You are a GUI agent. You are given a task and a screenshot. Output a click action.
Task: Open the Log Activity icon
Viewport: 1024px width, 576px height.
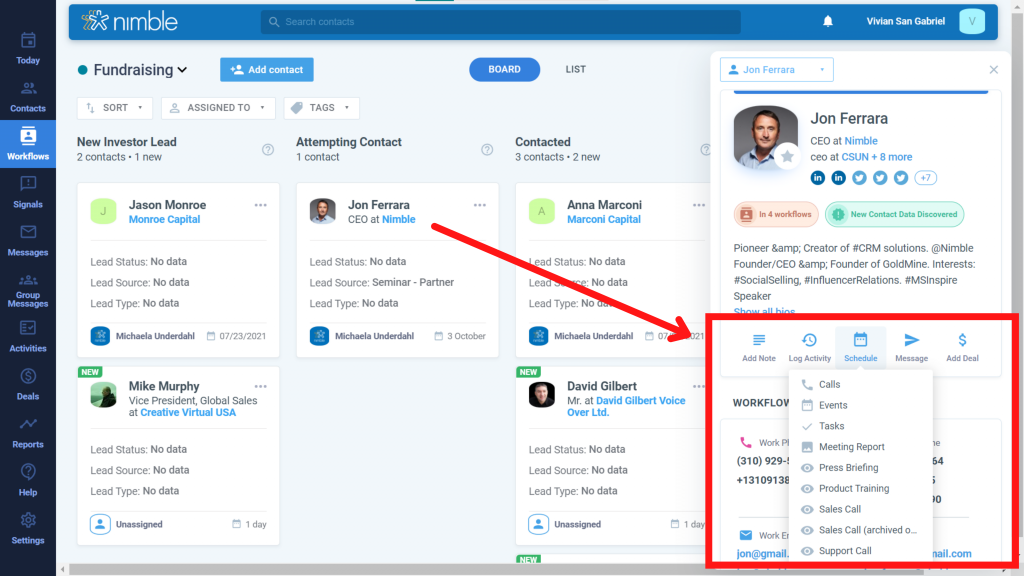[809, 339]
